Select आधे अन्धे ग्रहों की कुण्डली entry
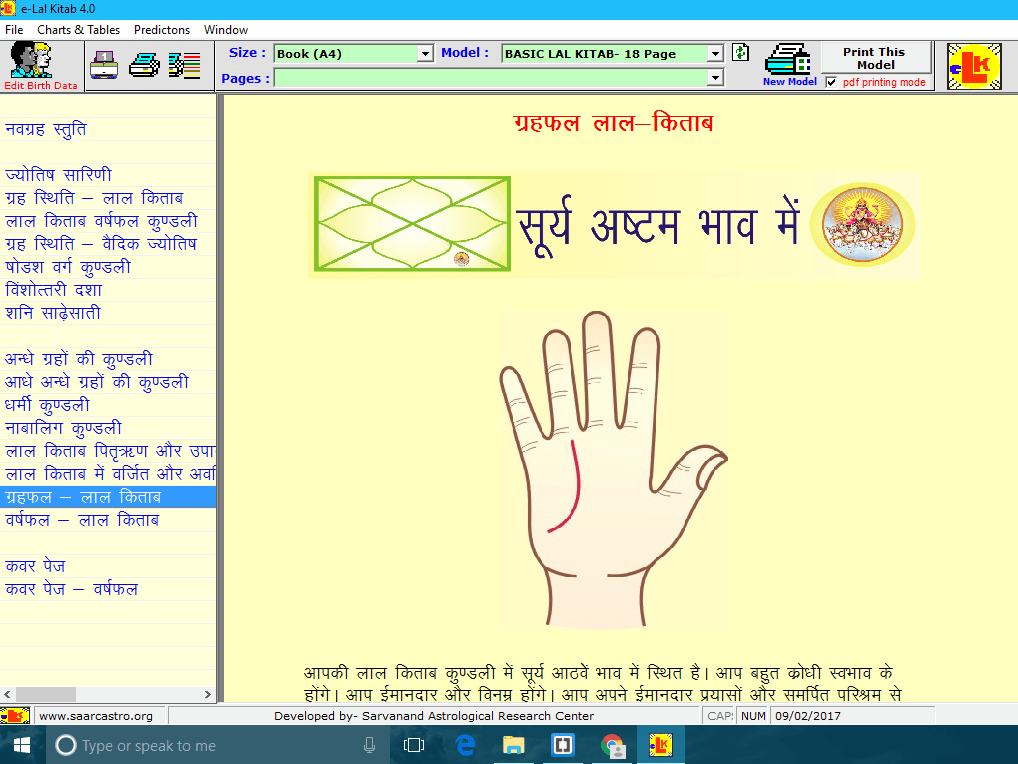Image resolution: width=1018 pixels, height=764 pixels. (97, 382)
